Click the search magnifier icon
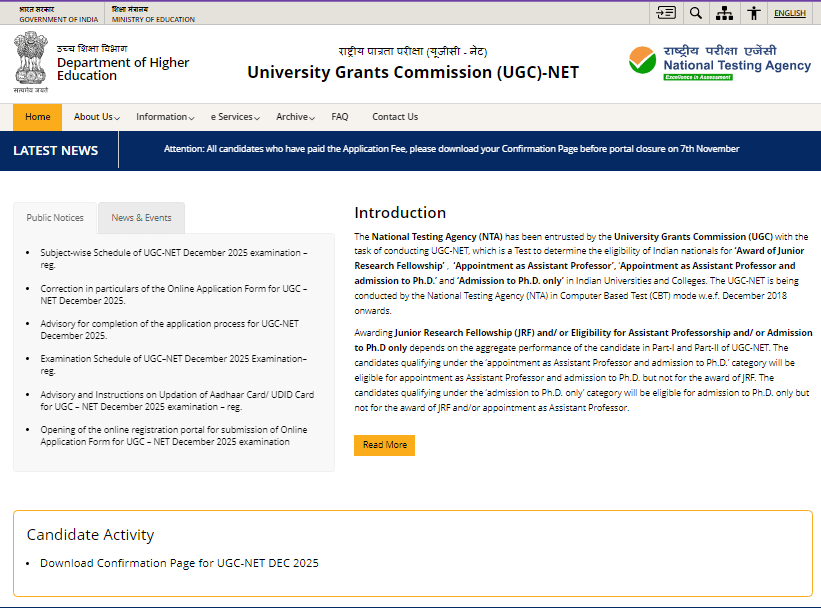The image size is (821, 608). click(x=696, y=12)
